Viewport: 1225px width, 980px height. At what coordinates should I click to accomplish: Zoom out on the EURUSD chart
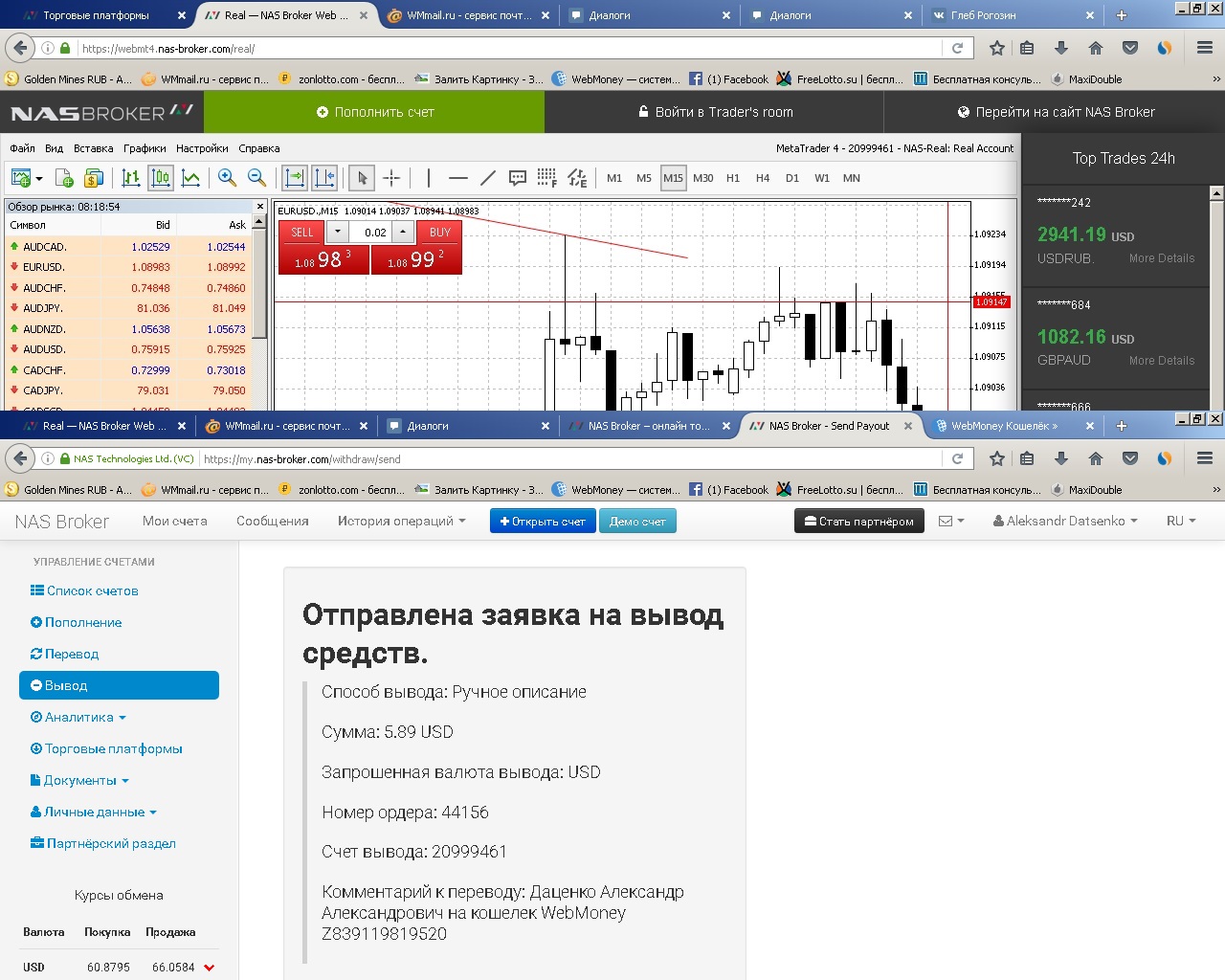[256, 178]
